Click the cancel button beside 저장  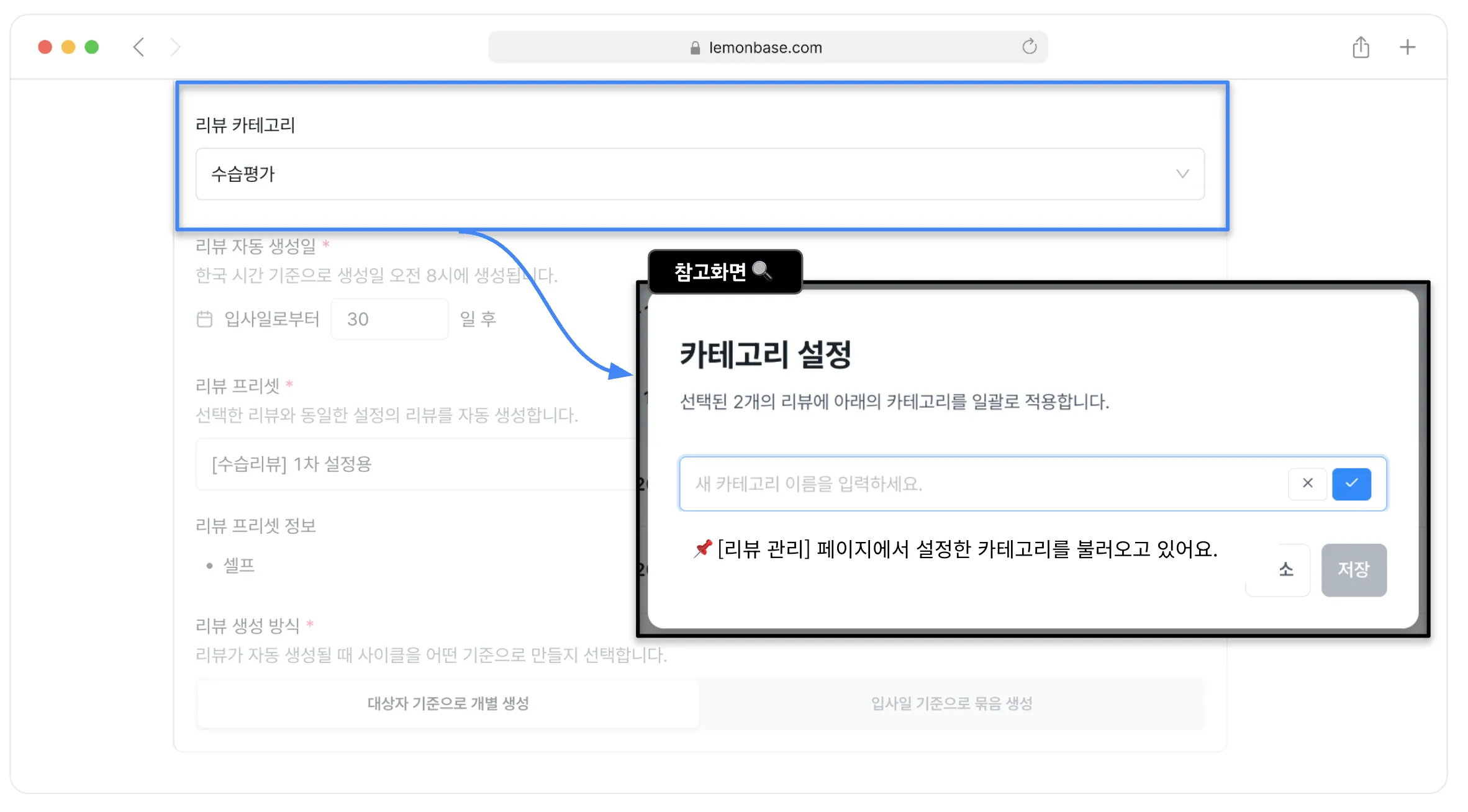pos(1278,570)
